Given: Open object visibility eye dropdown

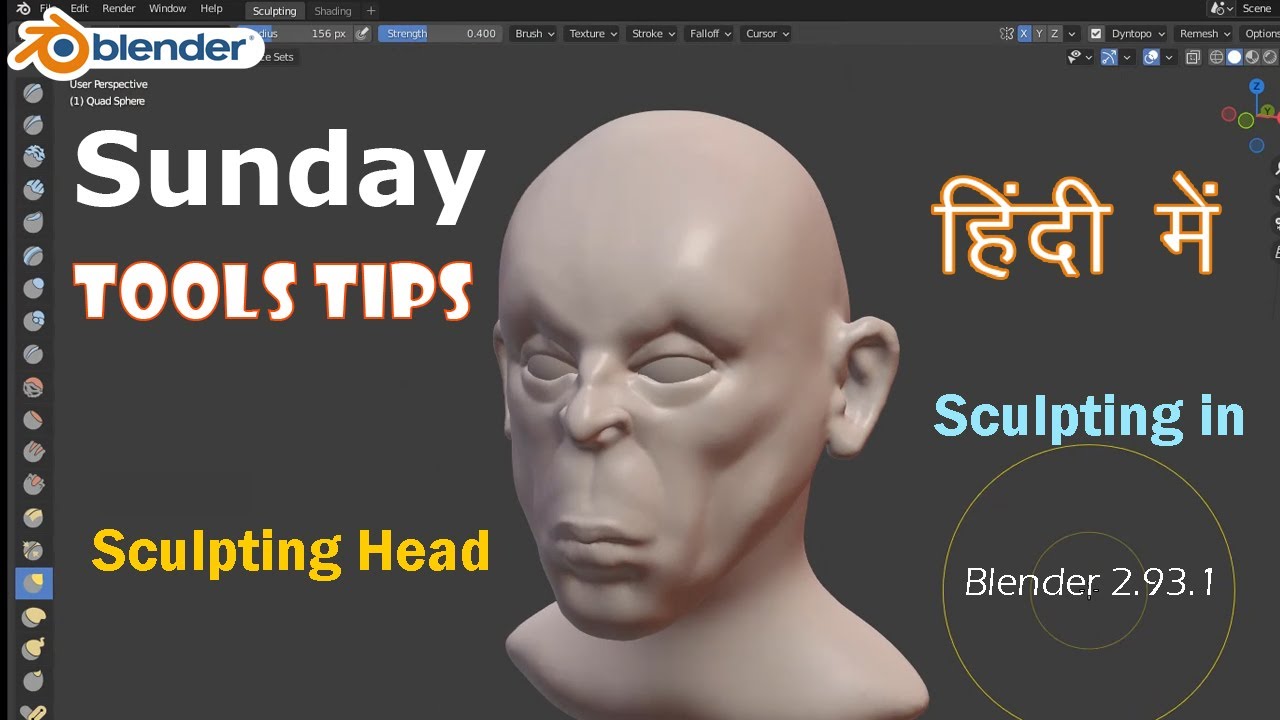Looking at the screenshot, I should click(x=1081, y=58).
